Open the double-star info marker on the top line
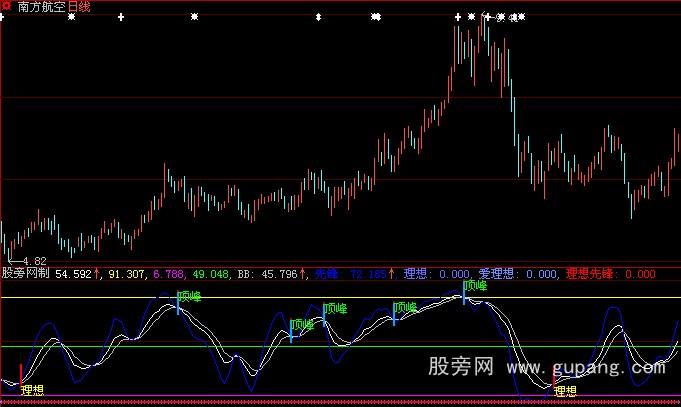 coord(376,17)
